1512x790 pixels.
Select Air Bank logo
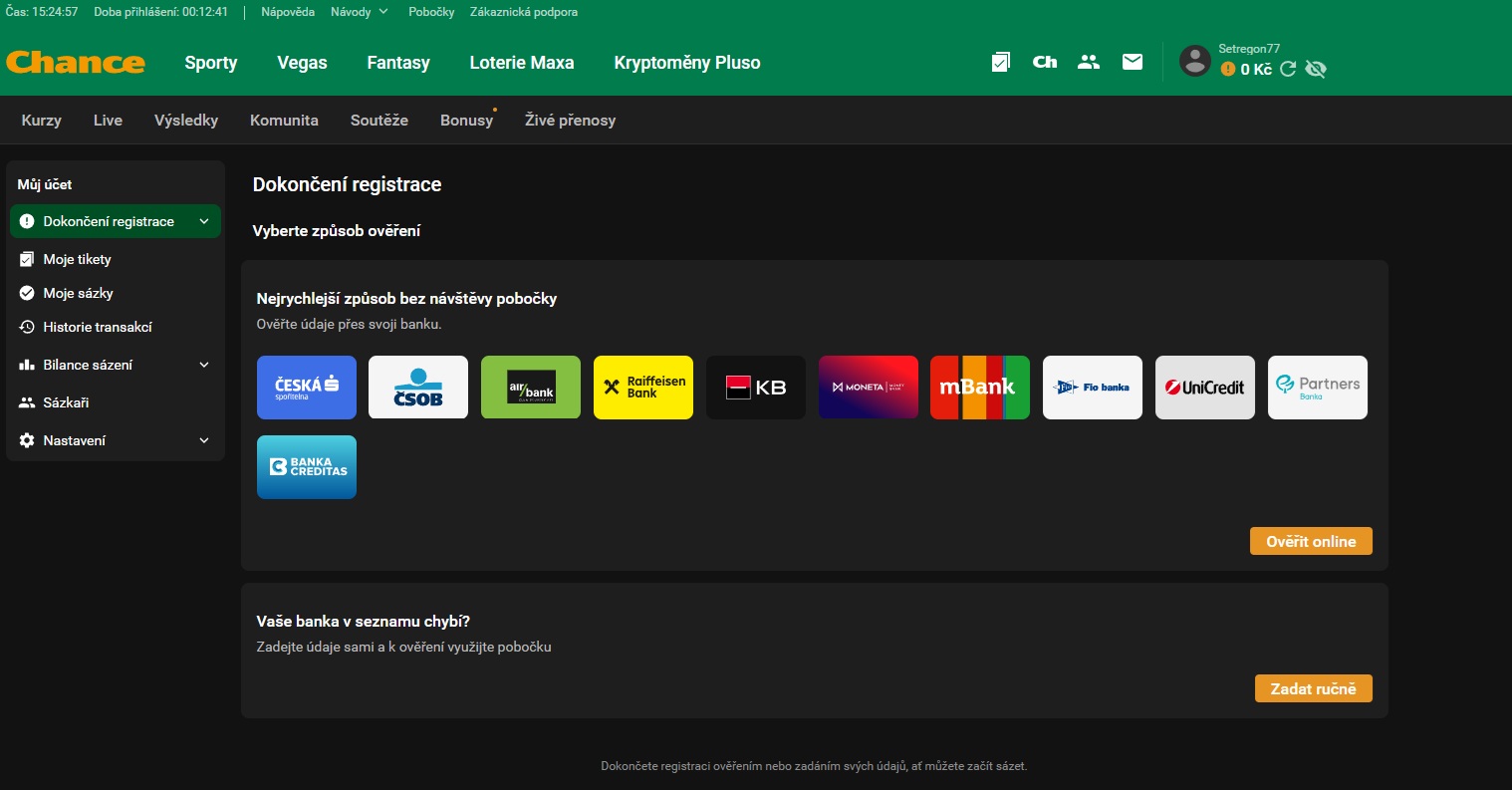[x=531, y=388]
